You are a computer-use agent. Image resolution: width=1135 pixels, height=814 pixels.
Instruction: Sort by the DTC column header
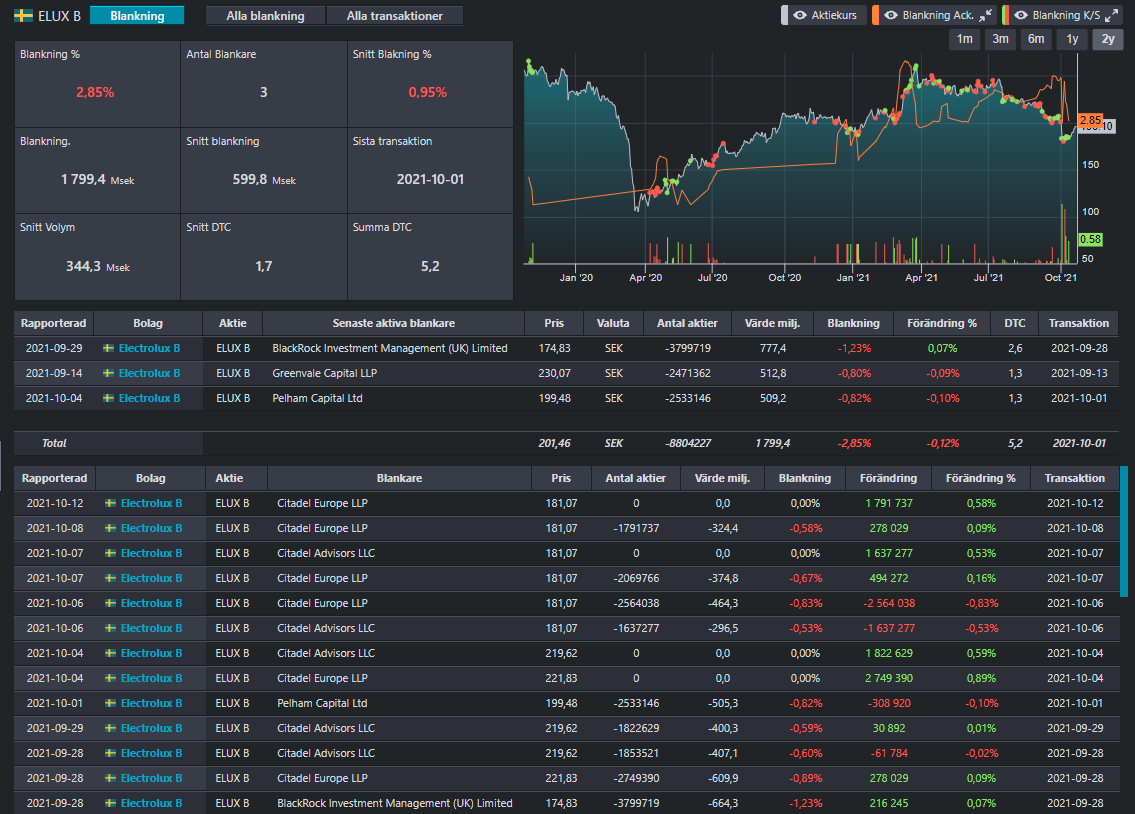1015,323
